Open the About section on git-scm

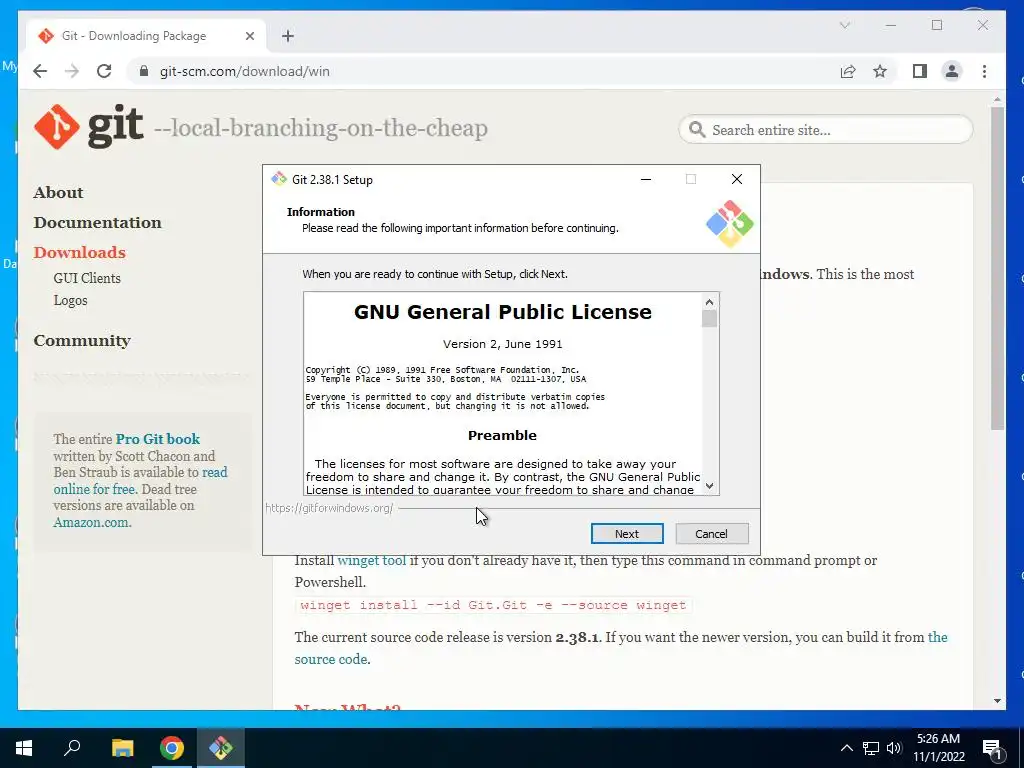point(58,193)
